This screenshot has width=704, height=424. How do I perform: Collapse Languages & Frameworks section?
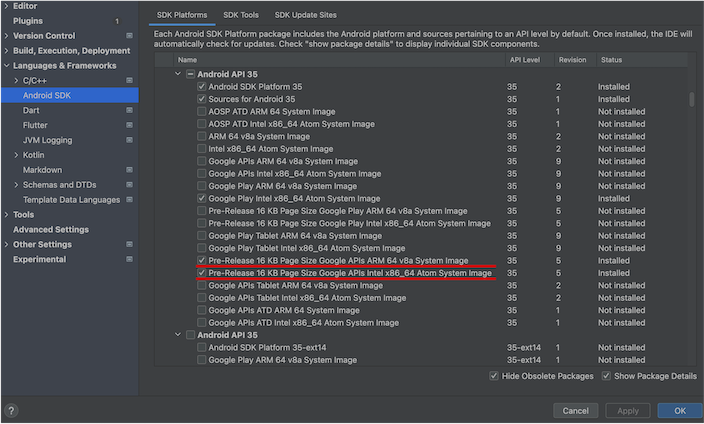click(x=7, y=65)
